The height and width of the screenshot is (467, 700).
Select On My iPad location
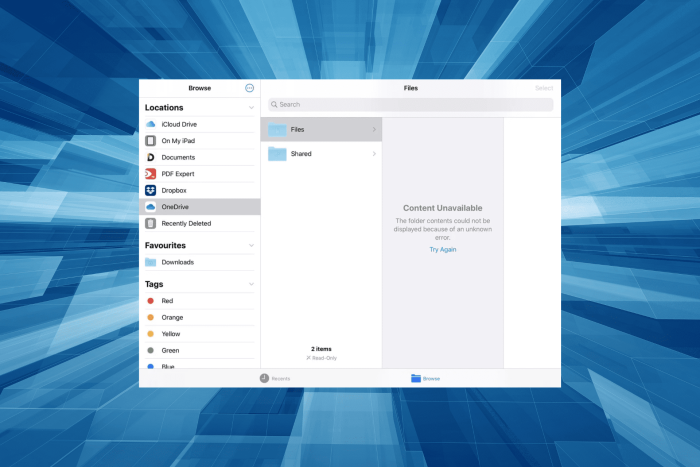pyautogui.click(x=200, y=141)
